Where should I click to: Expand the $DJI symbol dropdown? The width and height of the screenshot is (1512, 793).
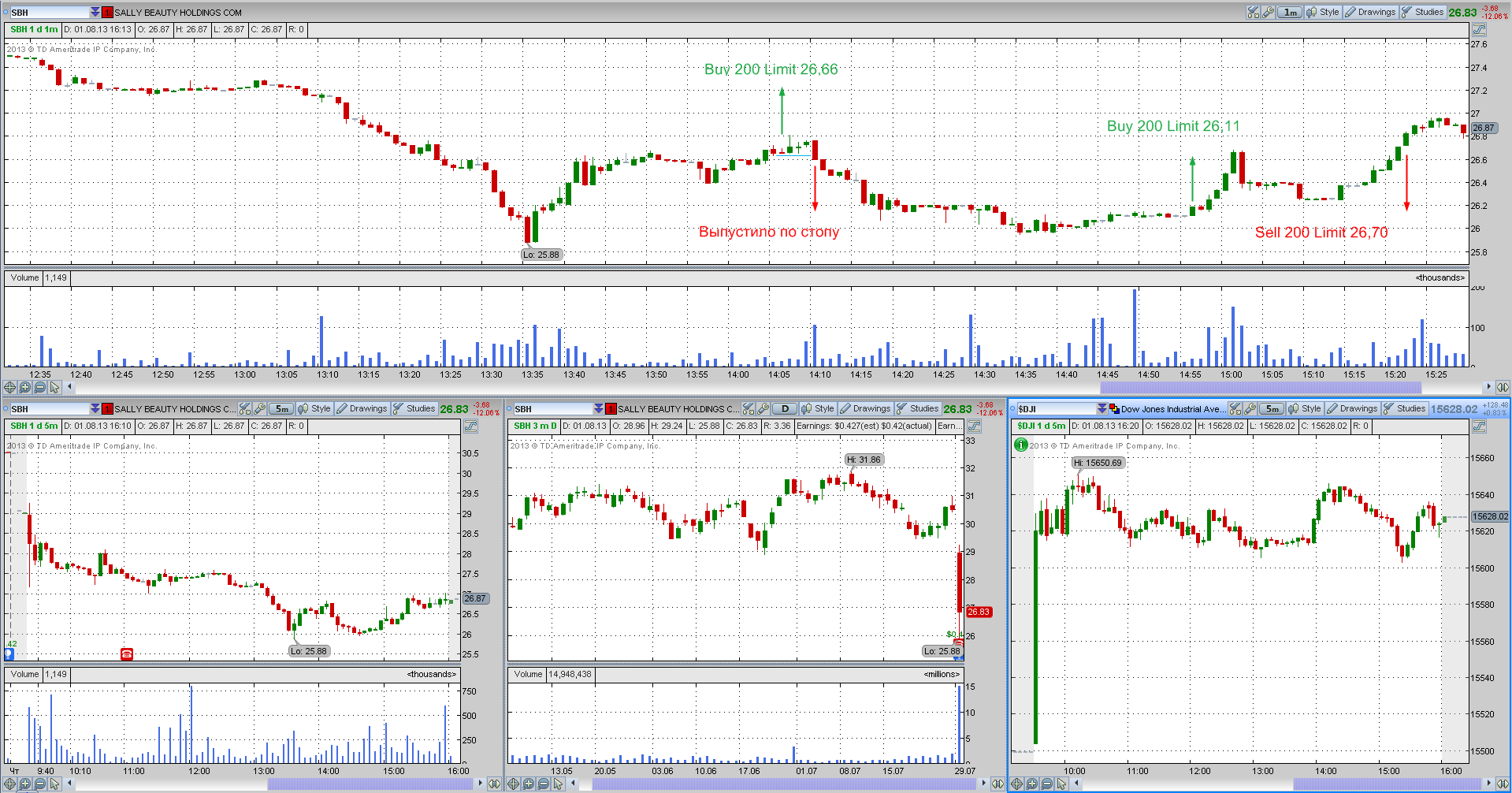[x=1102, y=408]
